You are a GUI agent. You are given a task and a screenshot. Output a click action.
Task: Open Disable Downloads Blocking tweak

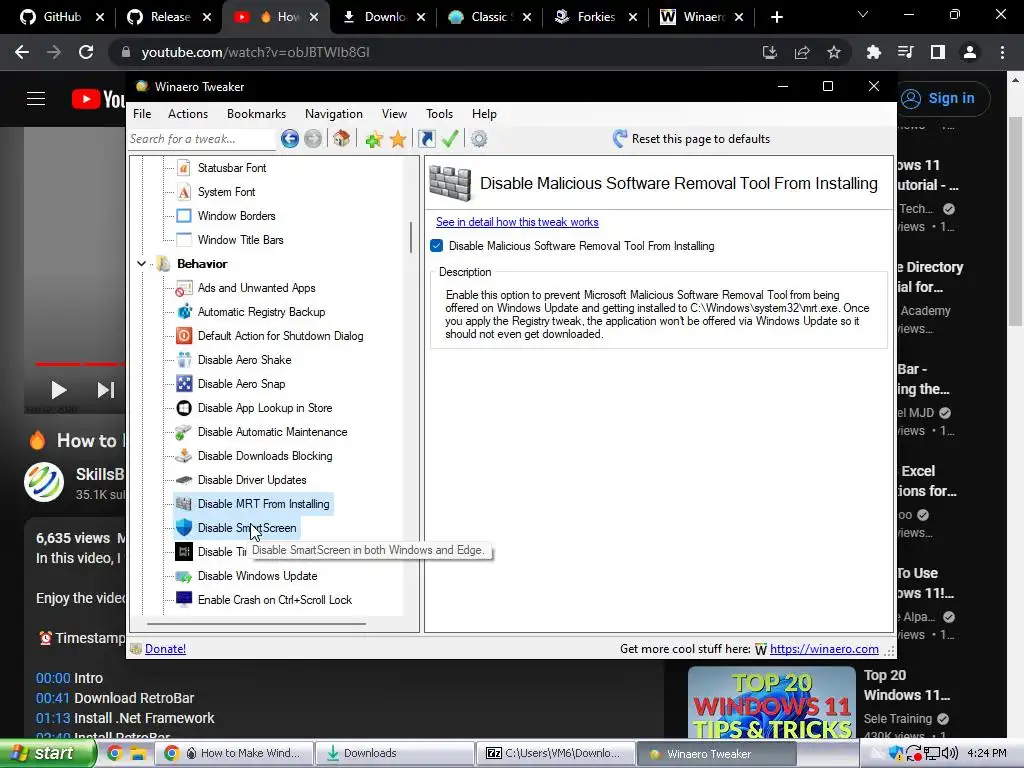tap(264, 456)
